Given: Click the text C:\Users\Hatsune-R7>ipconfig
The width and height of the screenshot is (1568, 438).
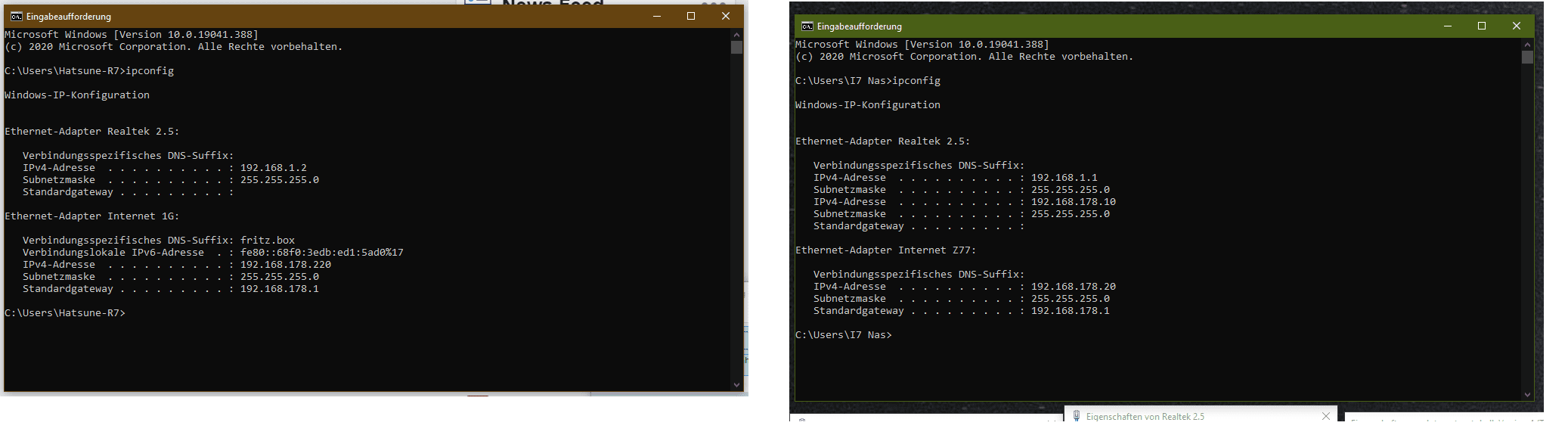Looking at the screenshot, I should pyautogui.click(x=89, y=70).
